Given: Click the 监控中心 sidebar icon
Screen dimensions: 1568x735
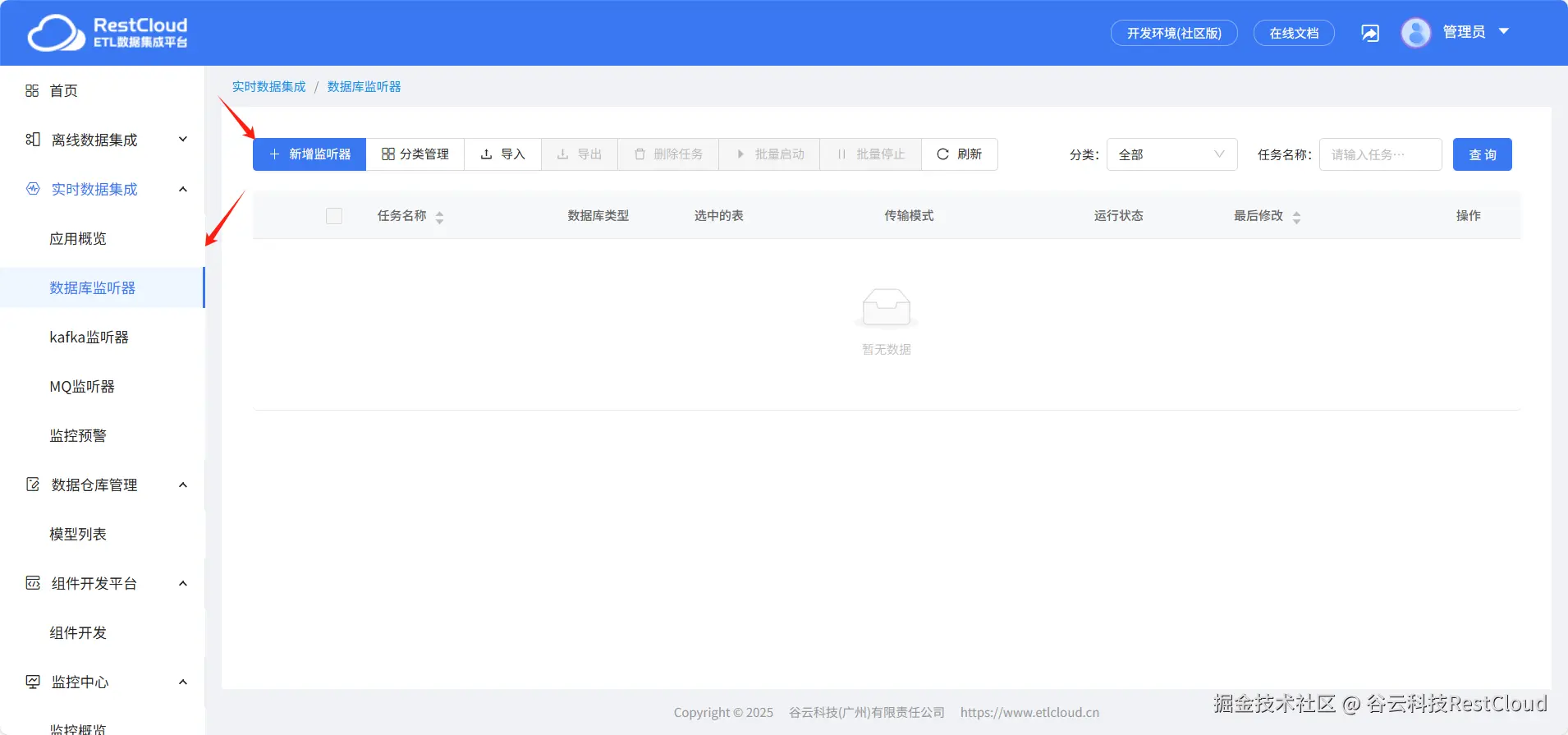Looking at the screenshot, I should pos(33,682).
